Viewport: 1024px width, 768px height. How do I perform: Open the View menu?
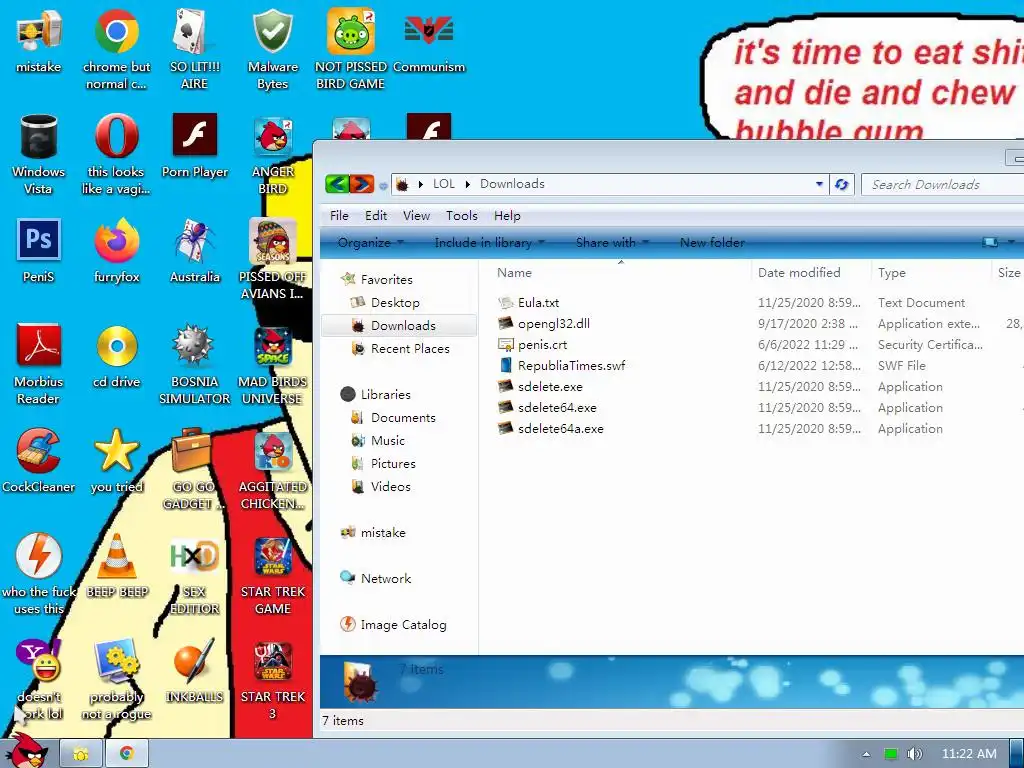click(x=416, y=216)
